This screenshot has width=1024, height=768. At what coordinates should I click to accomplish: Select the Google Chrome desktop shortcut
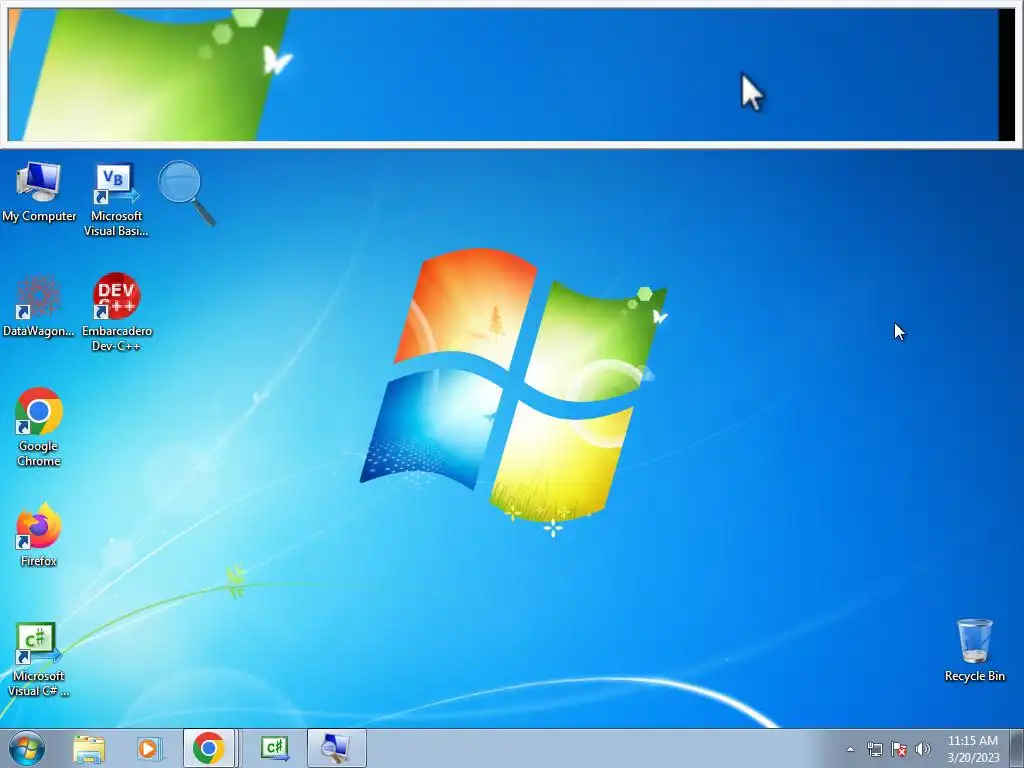coord(39,428)
